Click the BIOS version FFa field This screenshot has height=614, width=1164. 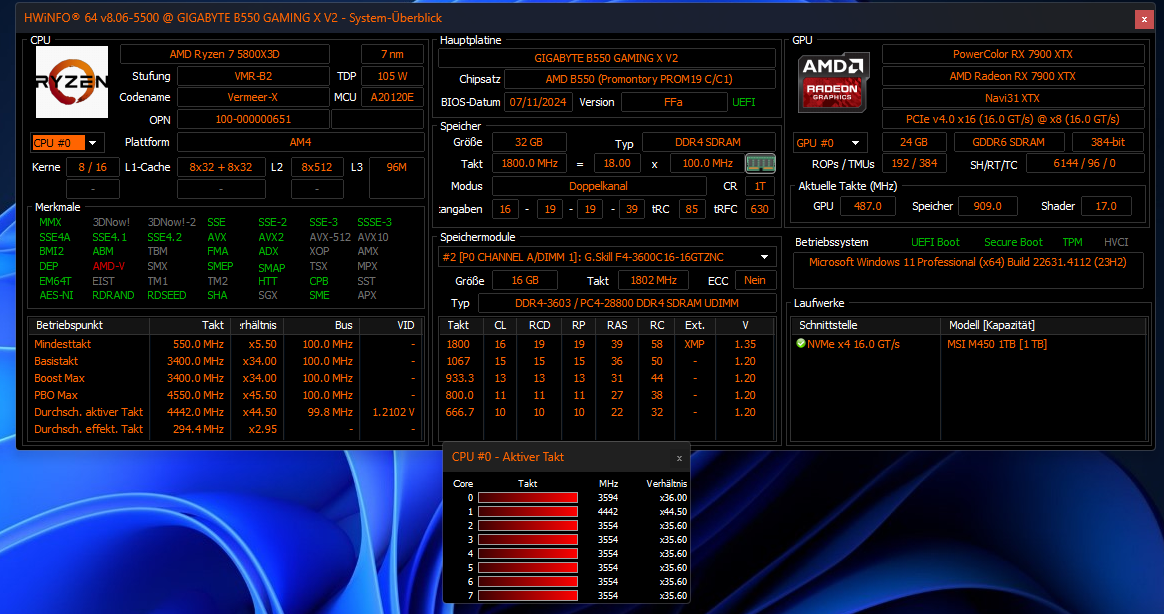click(673, 102)
